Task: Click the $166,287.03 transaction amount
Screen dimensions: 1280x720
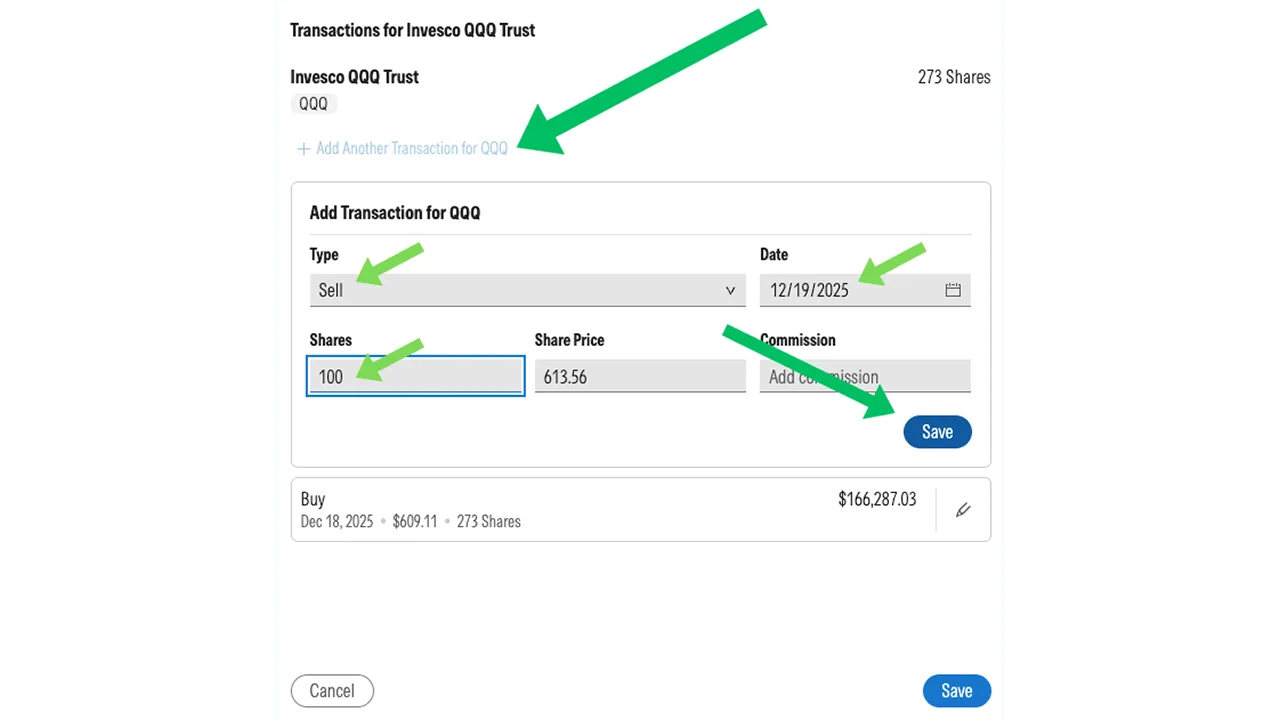Action: tap(877, 499)
